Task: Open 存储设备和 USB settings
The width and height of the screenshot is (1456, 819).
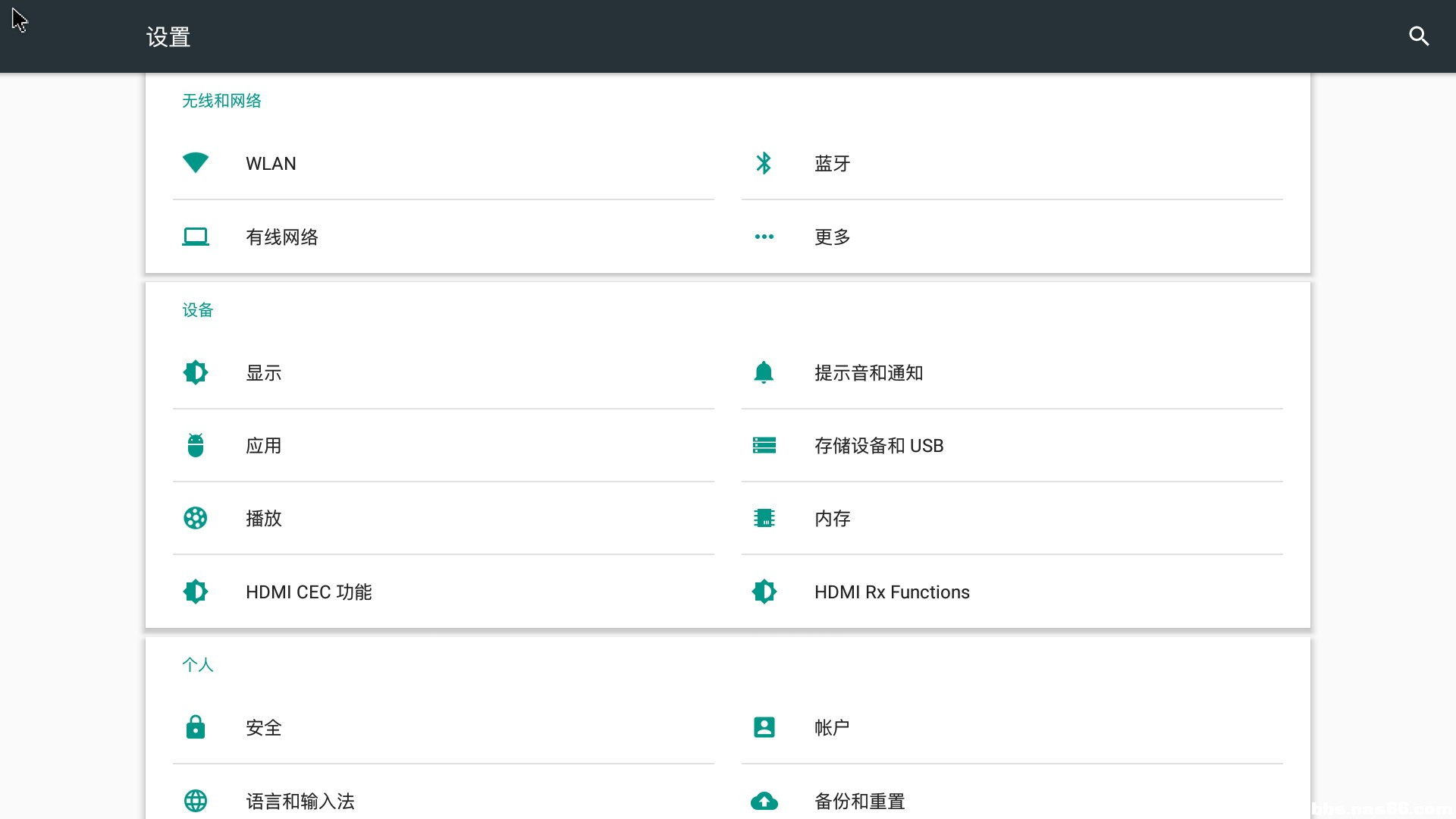Action: 1012,445
